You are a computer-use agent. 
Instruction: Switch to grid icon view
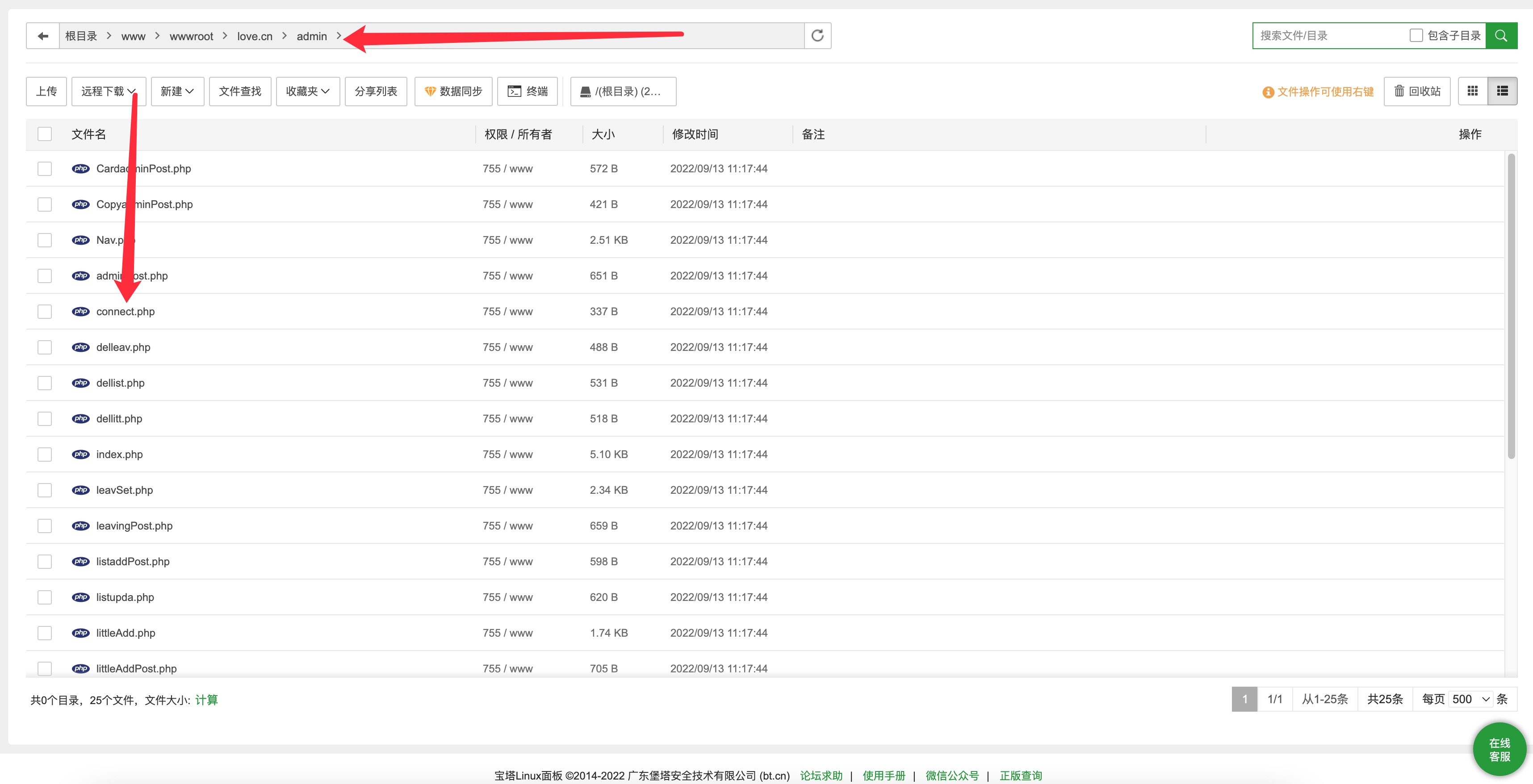click(x=1472, y=91)
